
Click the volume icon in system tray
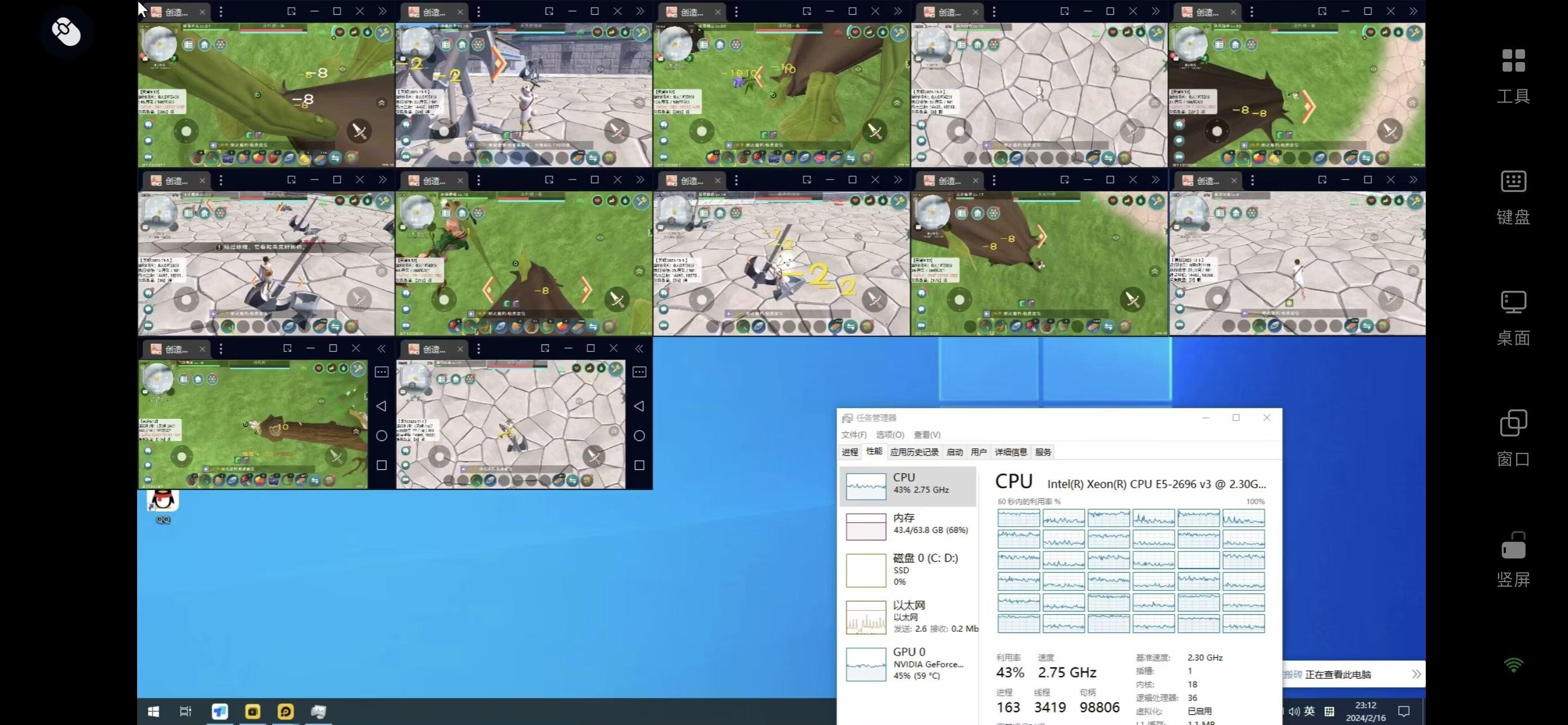pyautogui.click(x=1294, y=711)
